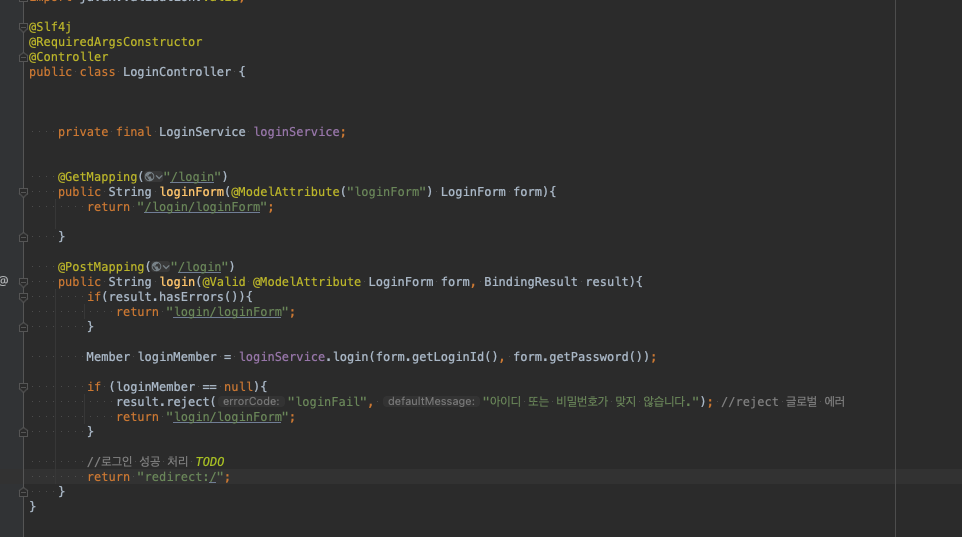
Task: Click the @PostMapping annotation name
Action: (101, 267)
